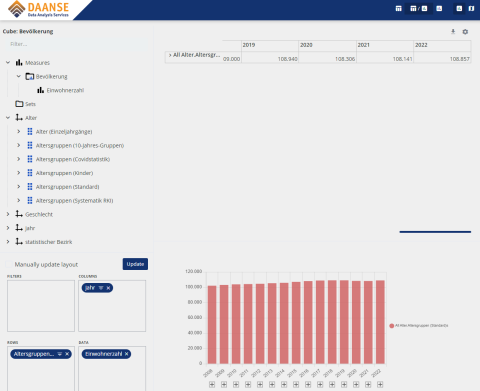Image resolution: width=480 pixels, height=391 pixels.
Task: Collapse the Measures tree node
Action: pyautogui.click(x=8, y=62)
